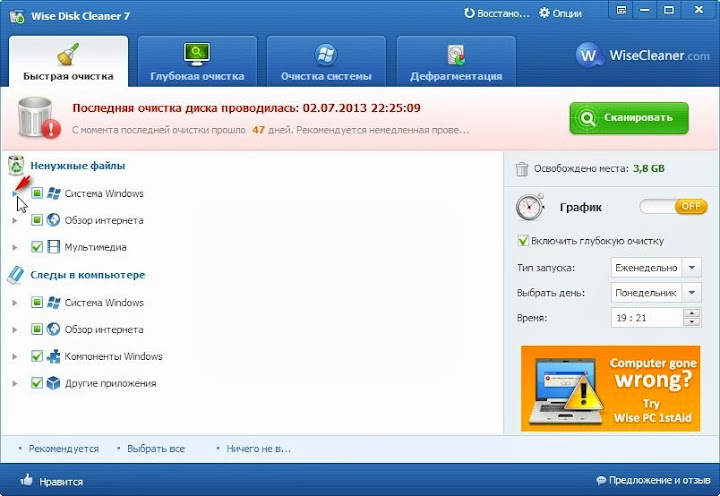Click the WiseCleaner.com logo
Image resolution: width=720 pixels, height=496 pixels.
pos(642,56)
